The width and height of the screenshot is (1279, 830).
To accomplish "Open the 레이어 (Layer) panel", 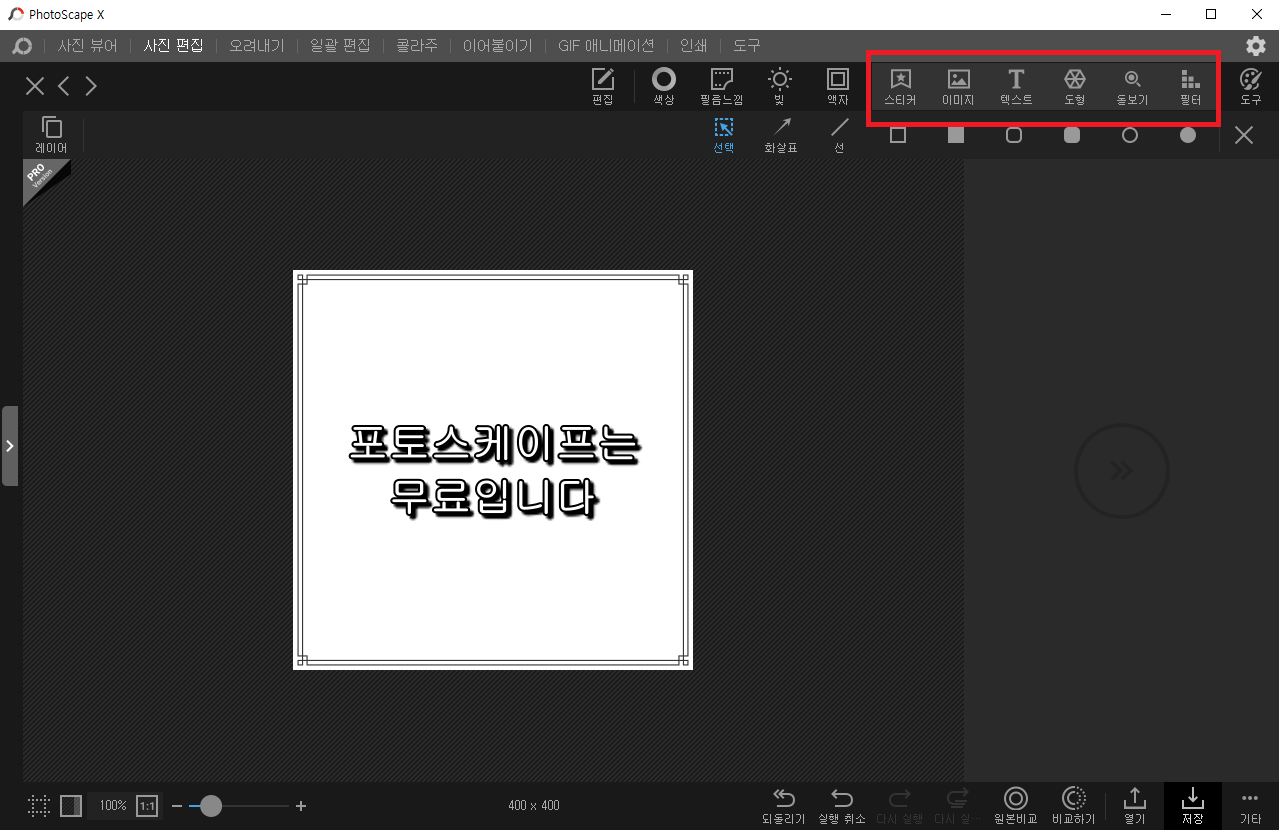I will (51, 135).
